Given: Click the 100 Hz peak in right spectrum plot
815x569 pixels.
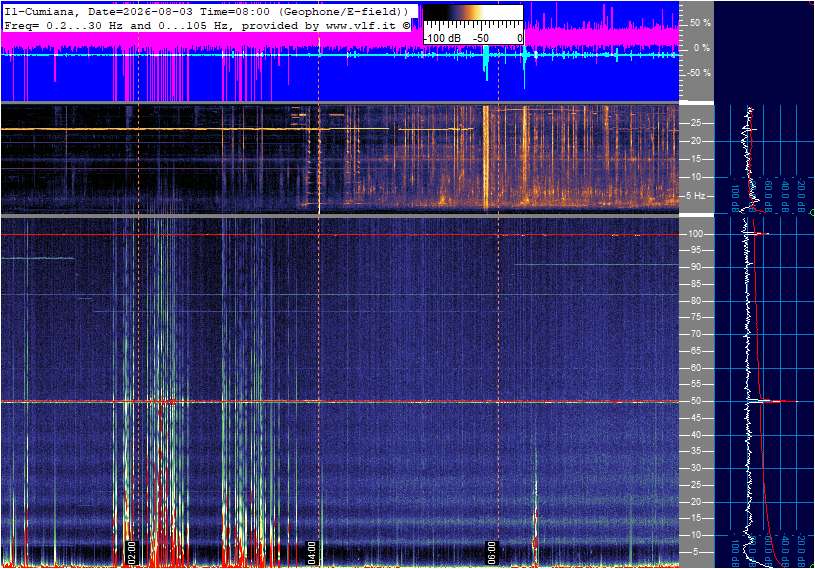Looking at the screenshot, I should tap(758, 234).
